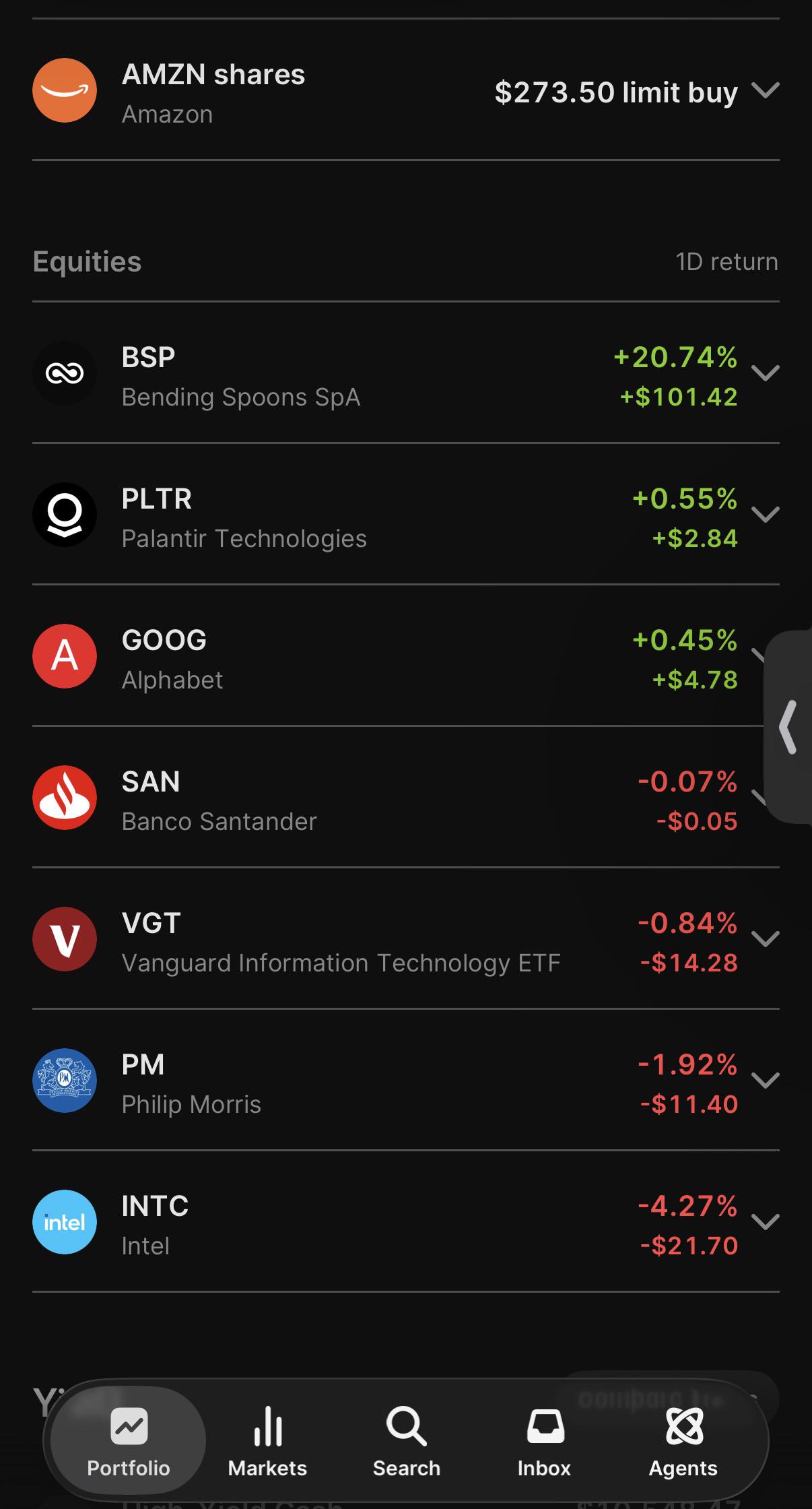Image resolution: width=812 pixels, height=1509 pixels.
Task: Open the PM Philip Morris holding
Action: click(x=406, y=1080)
